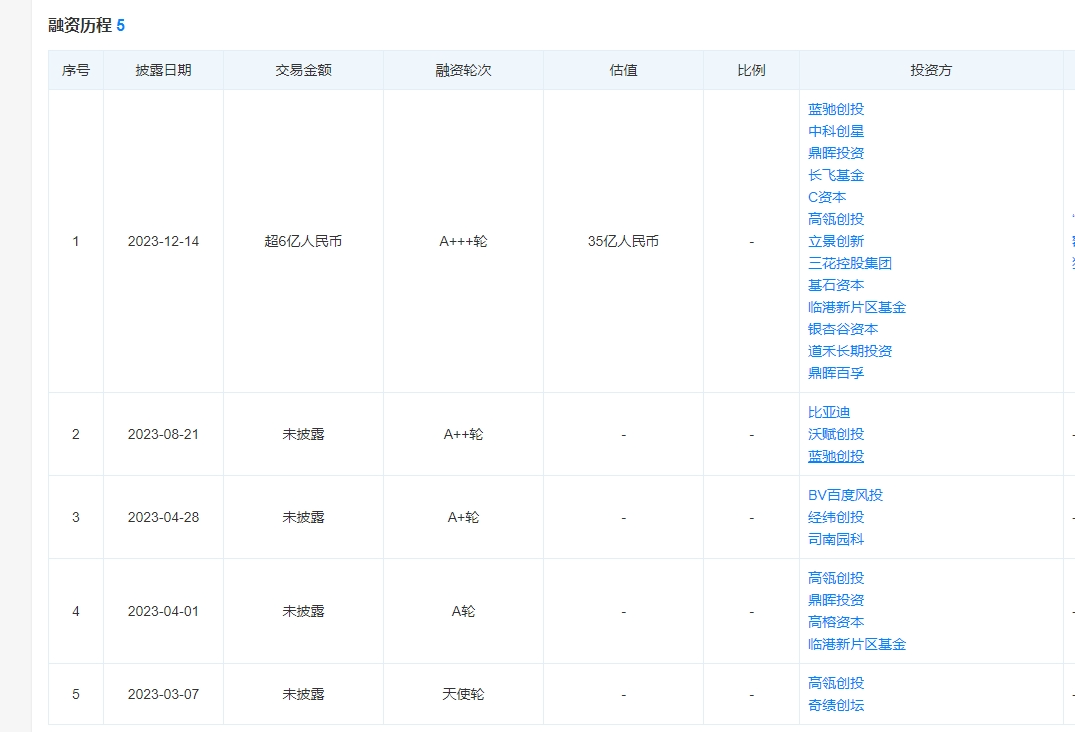Open the 银杏谷资本 investor link
Viewport: 1075px width, 732px height.
click(x=843, y=329)
